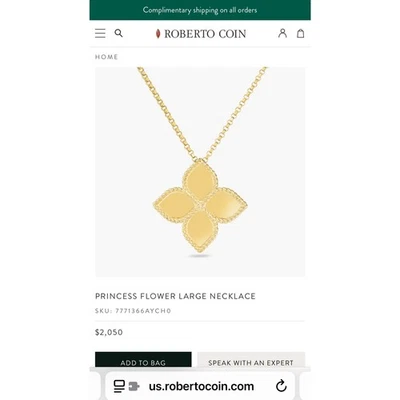Click the red gem in the logo
This screenshot has height=400, width=400.
click(158, 34)
